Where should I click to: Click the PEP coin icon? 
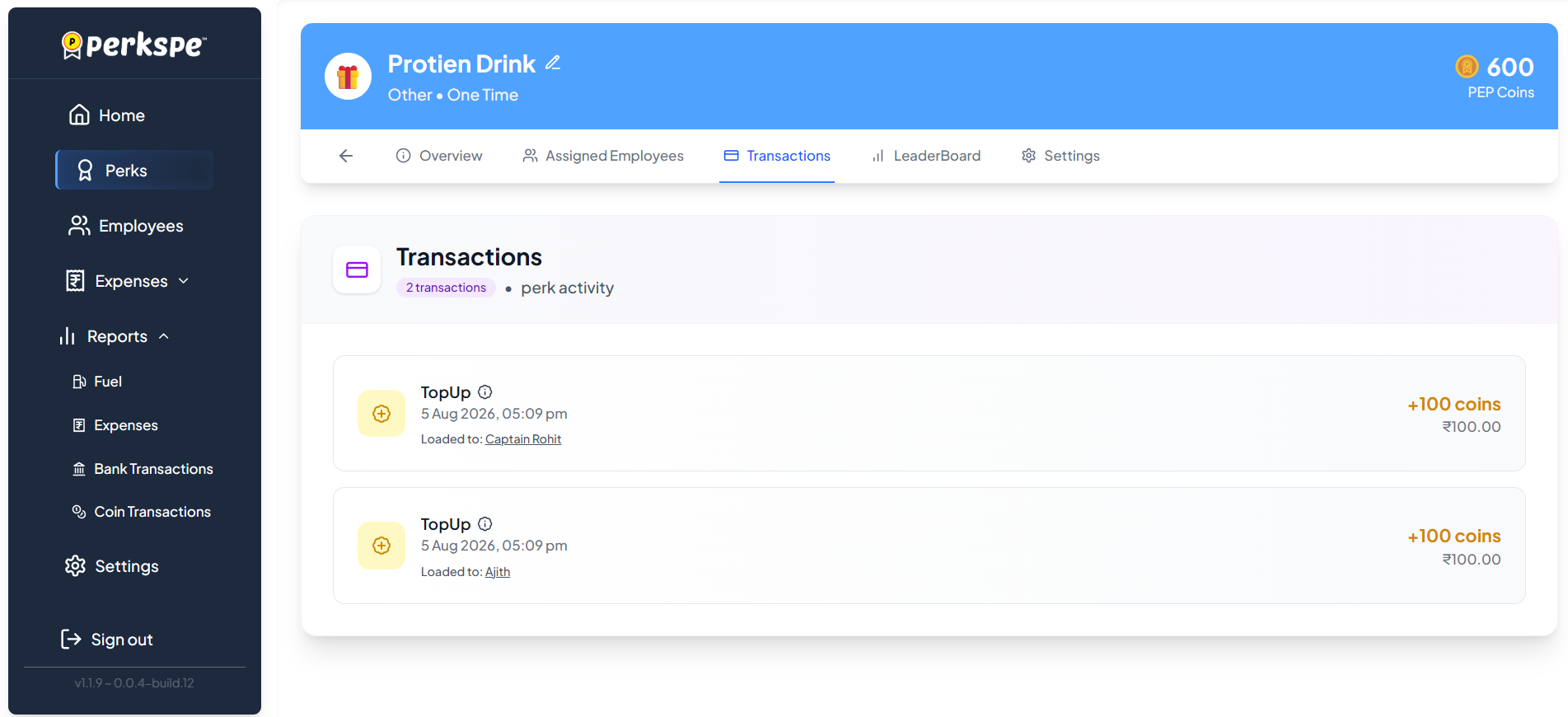click(1467, 66)
